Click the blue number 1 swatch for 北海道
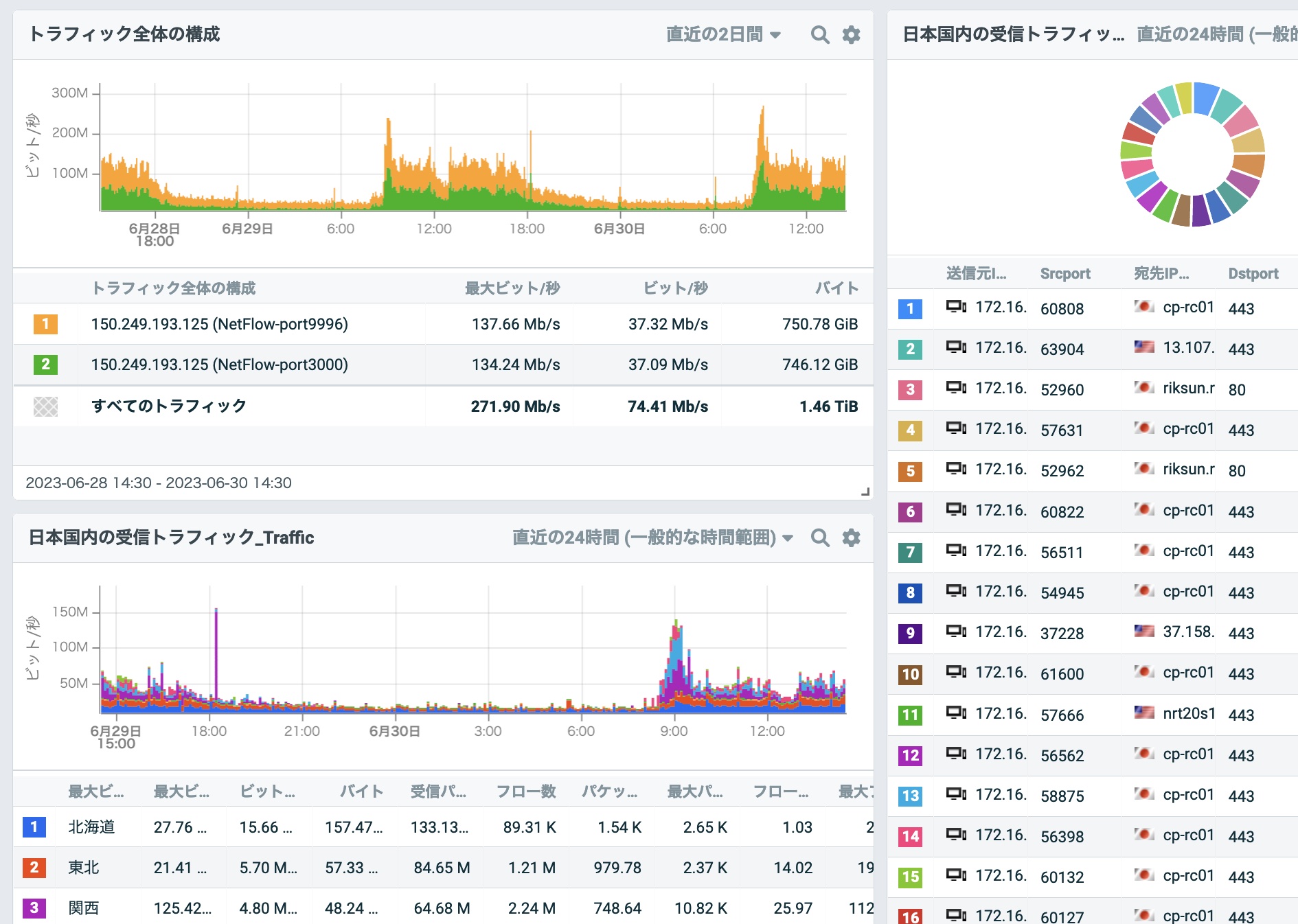Image resolution: width=1298 pixels, height=924 pixels. [34, 827]
